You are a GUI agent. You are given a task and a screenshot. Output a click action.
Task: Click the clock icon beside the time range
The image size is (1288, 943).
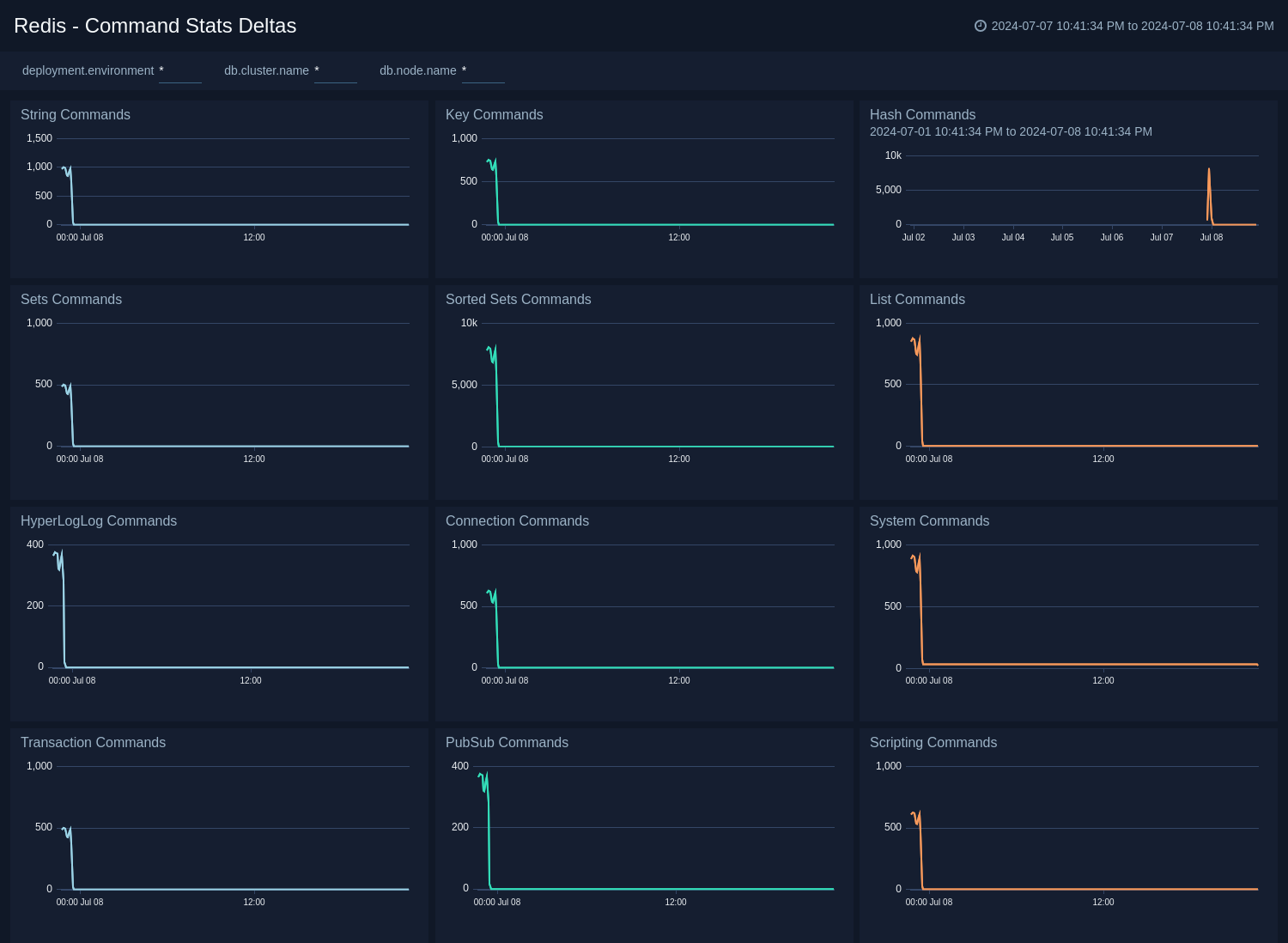980,26
